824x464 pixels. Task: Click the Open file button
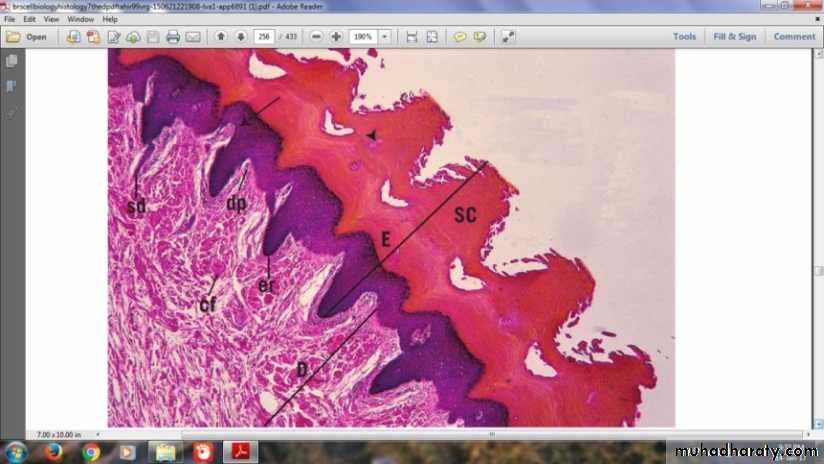coord(27,37)
